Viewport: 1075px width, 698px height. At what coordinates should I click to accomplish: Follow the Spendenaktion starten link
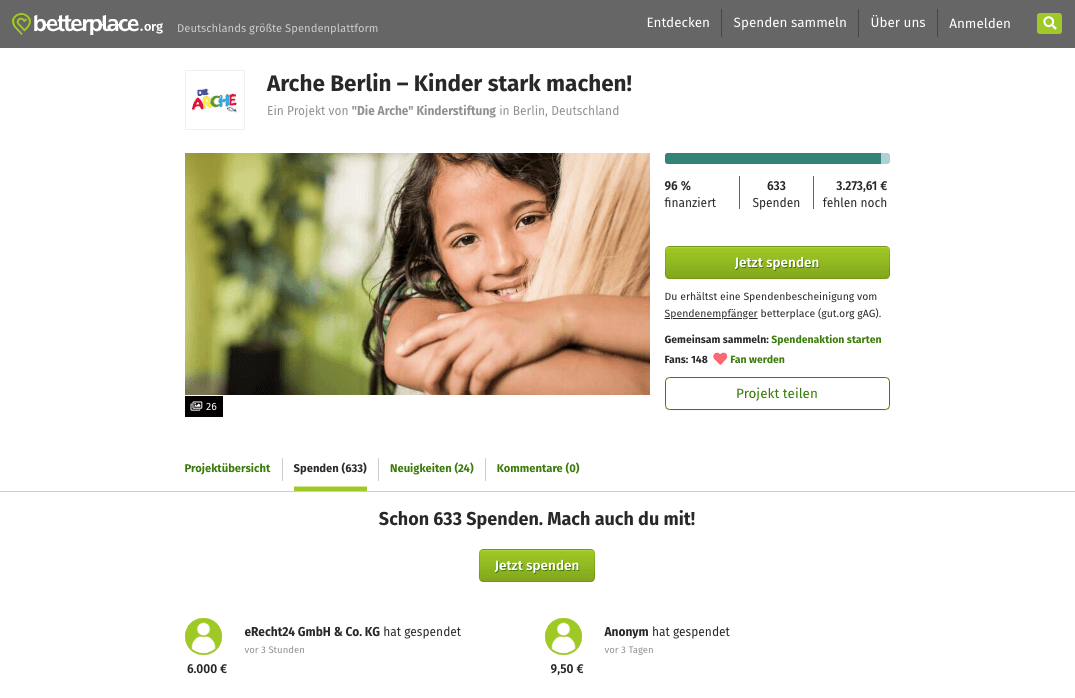pos(826,339)
